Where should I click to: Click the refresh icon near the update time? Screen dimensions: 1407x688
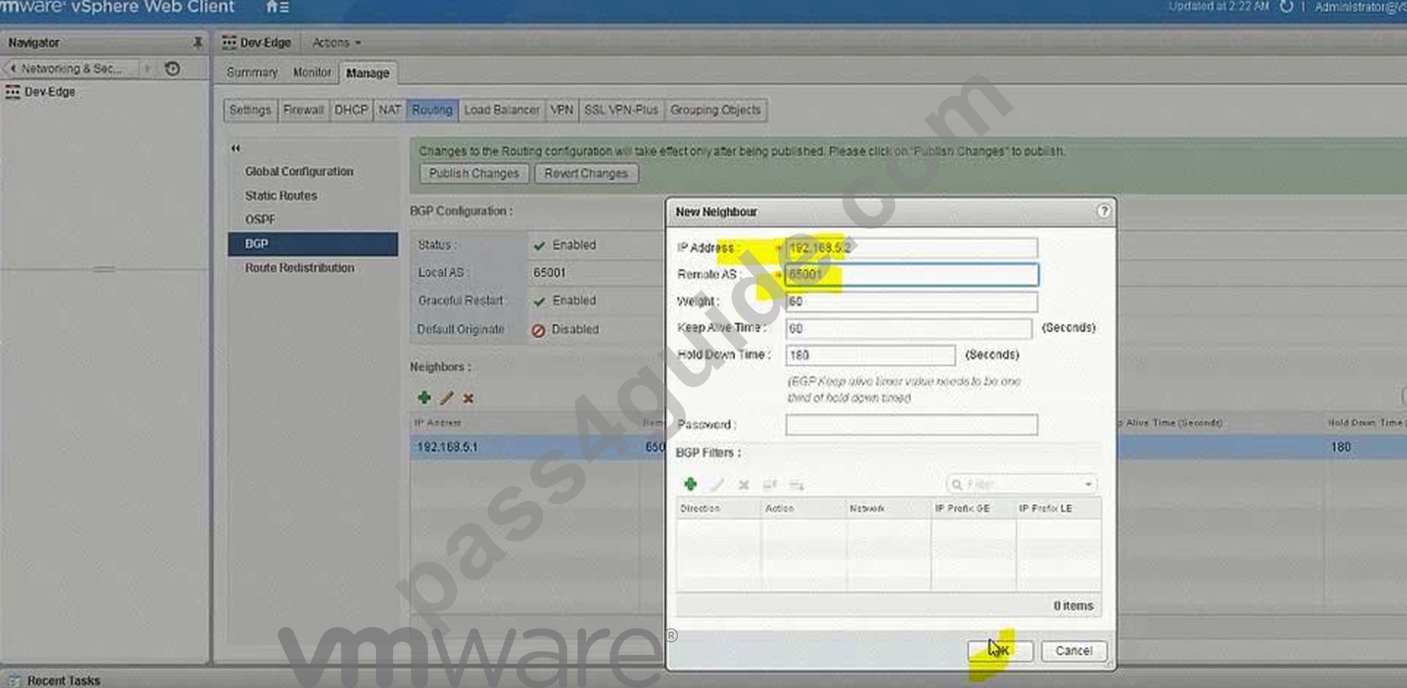[1287, 7]
